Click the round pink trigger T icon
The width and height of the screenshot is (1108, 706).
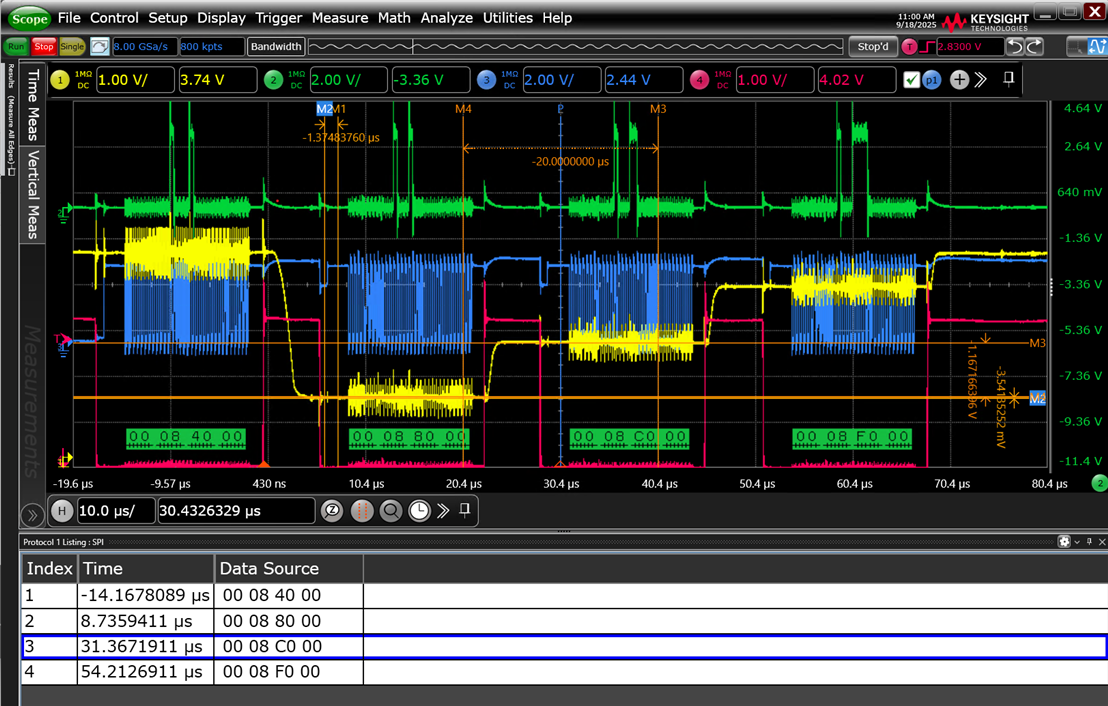coord(909,47)
